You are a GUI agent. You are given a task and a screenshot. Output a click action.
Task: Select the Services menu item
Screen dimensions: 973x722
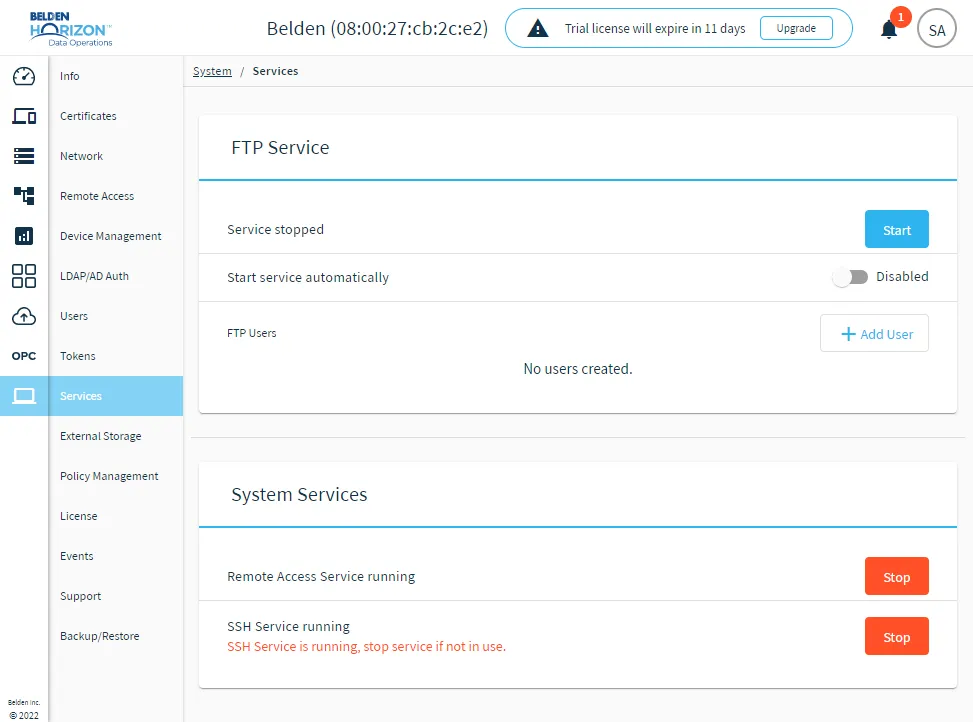click(115, 396)
